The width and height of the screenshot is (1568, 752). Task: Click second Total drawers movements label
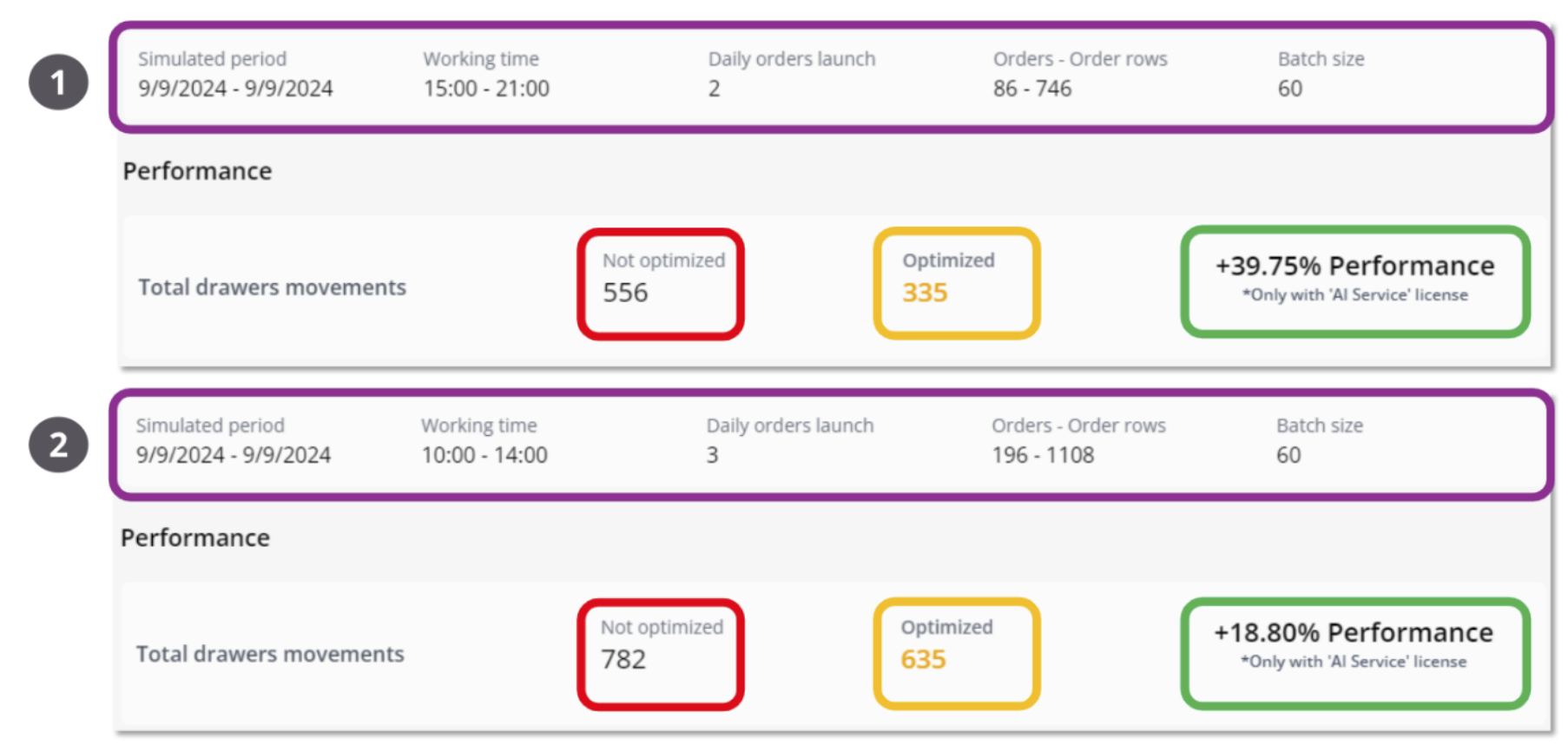click(270, 654)
